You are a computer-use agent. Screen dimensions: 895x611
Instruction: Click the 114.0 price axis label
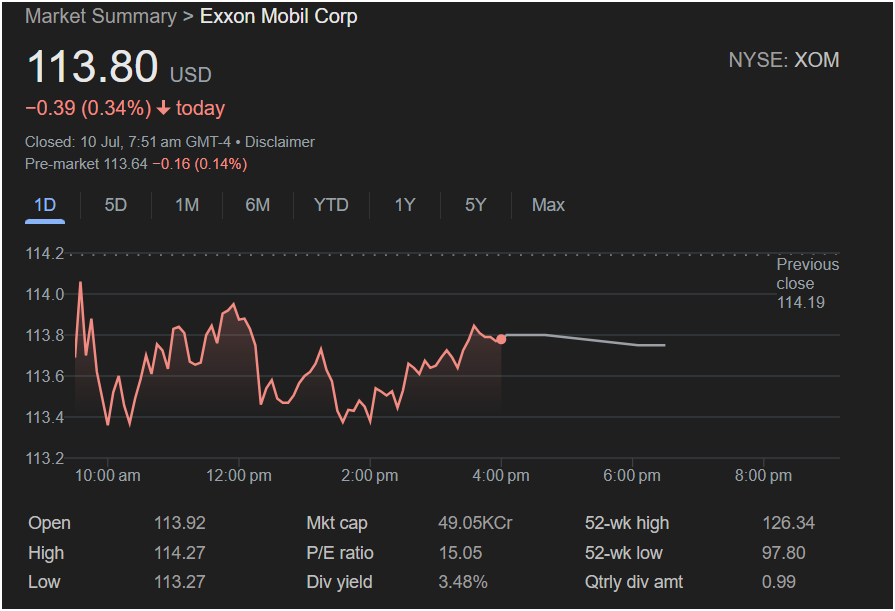45,294
